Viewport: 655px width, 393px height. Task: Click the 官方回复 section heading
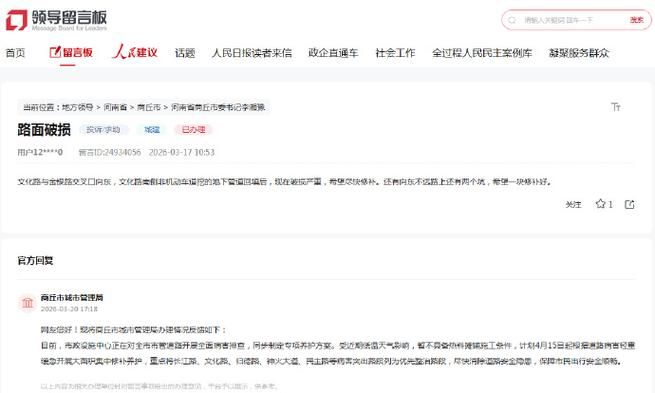35,261
